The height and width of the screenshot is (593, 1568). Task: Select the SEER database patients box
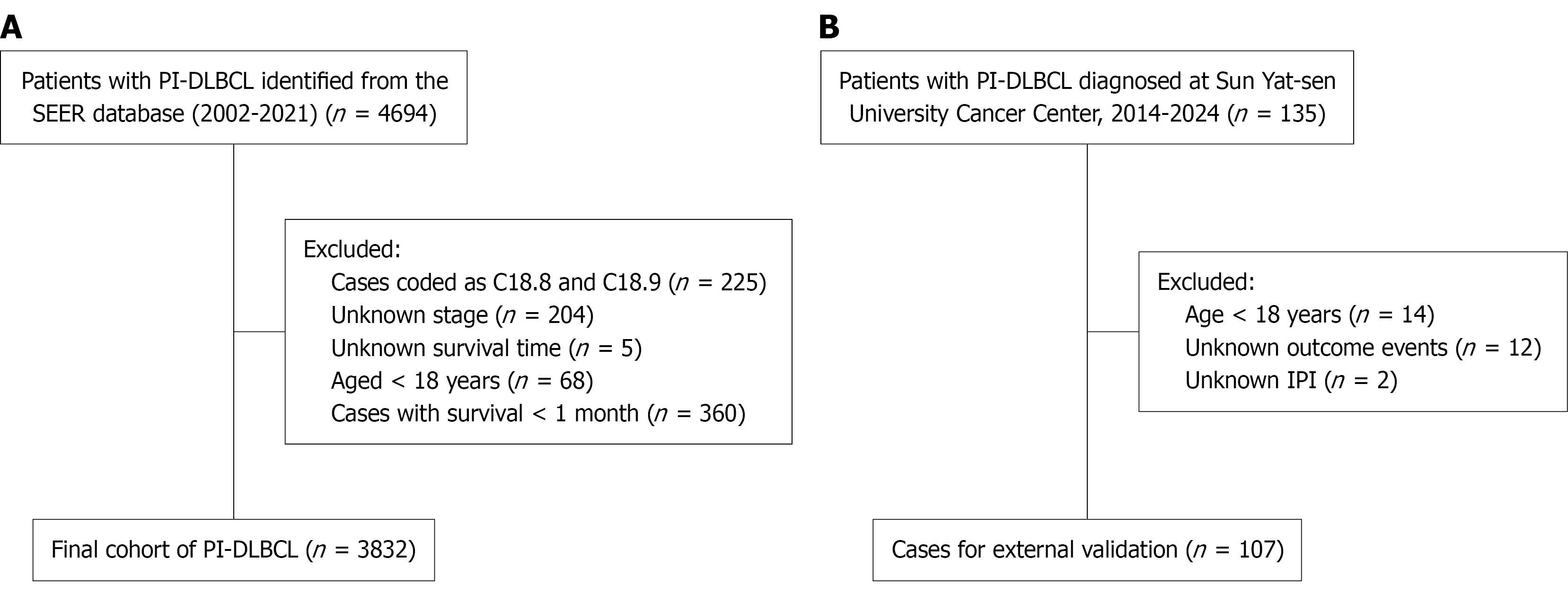[234, 97]
